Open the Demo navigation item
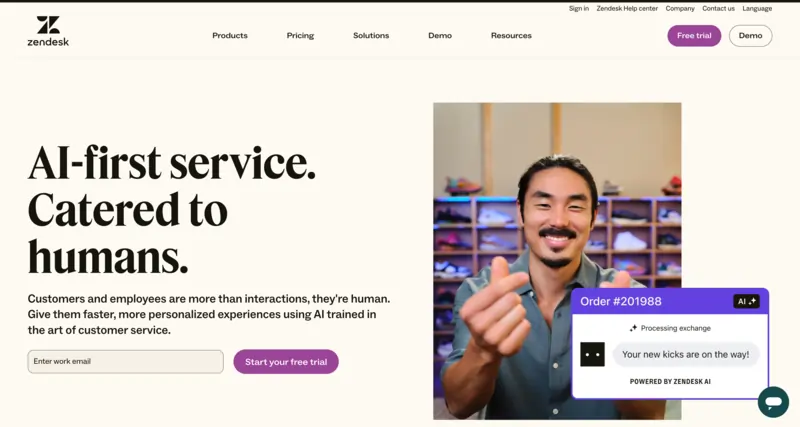 coord(440,36)
